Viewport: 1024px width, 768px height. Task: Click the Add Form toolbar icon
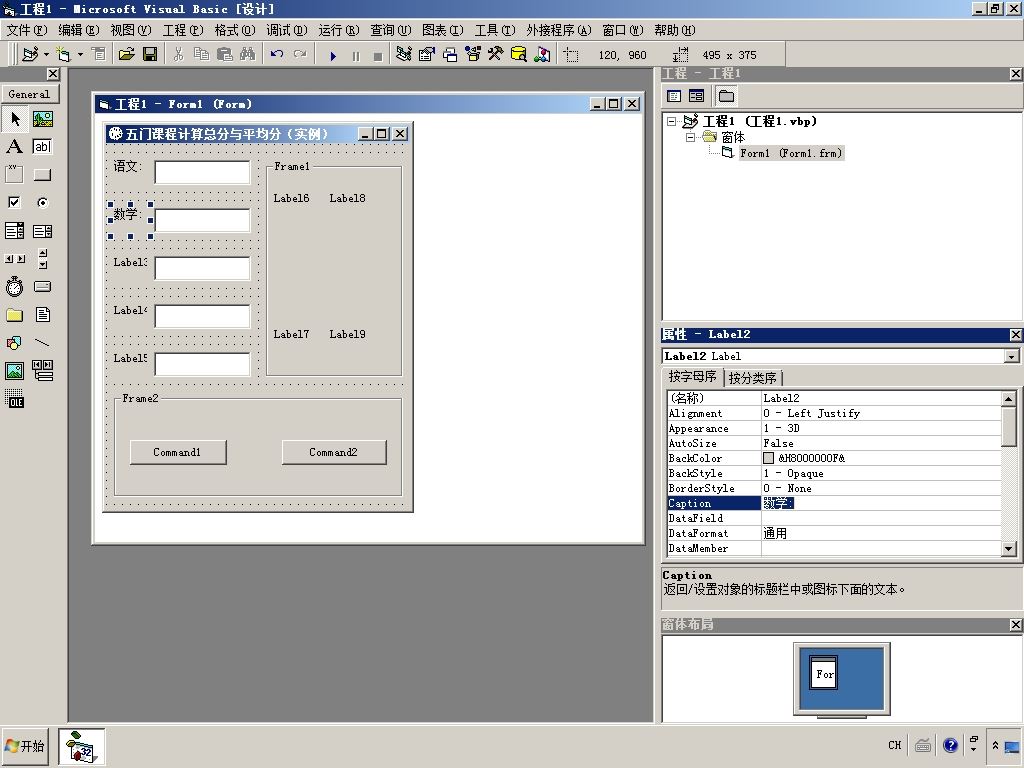[64, 54]
